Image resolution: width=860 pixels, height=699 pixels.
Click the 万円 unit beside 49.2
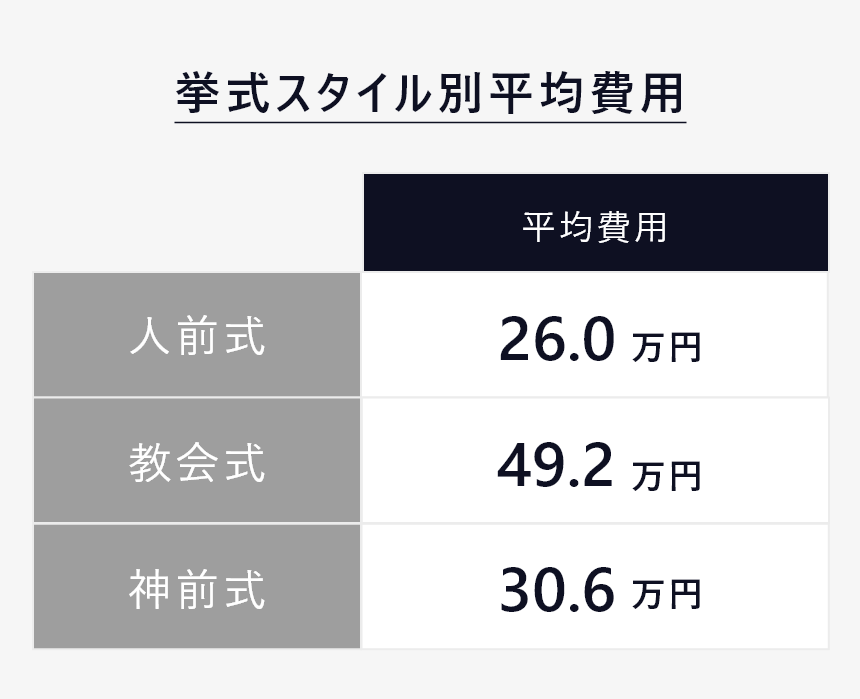666,475
